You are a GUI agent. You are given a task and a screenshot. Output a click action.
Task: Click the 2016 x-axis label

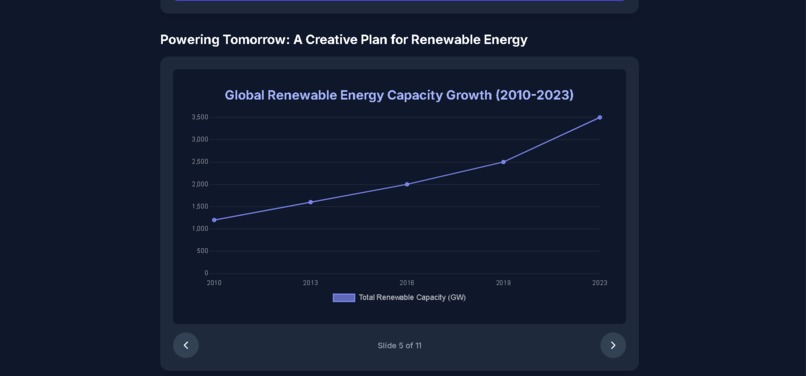coord(407,283)
